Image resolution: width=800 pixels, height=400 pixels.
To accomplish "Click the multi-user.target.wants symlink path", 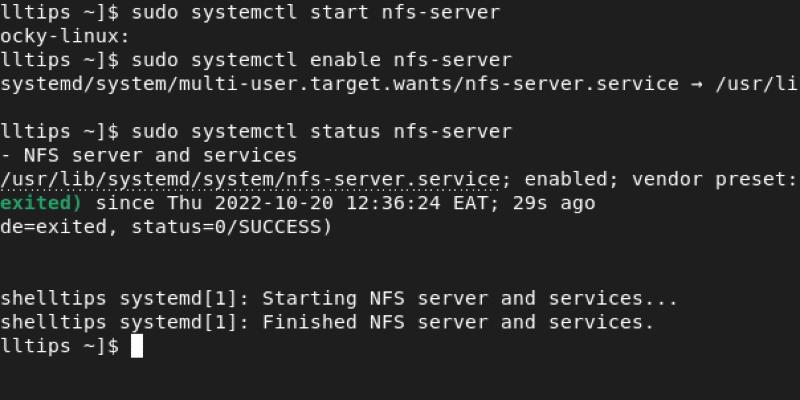I will [x=340, y=84].
